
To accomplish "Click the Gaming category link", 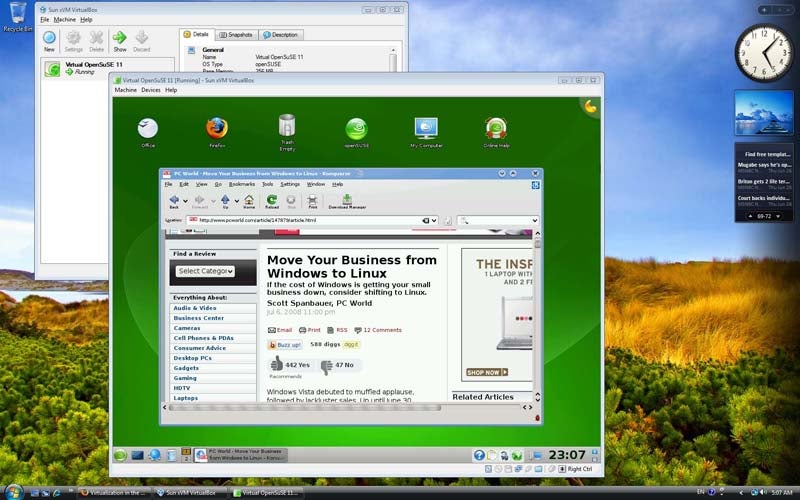I will 185,378.
